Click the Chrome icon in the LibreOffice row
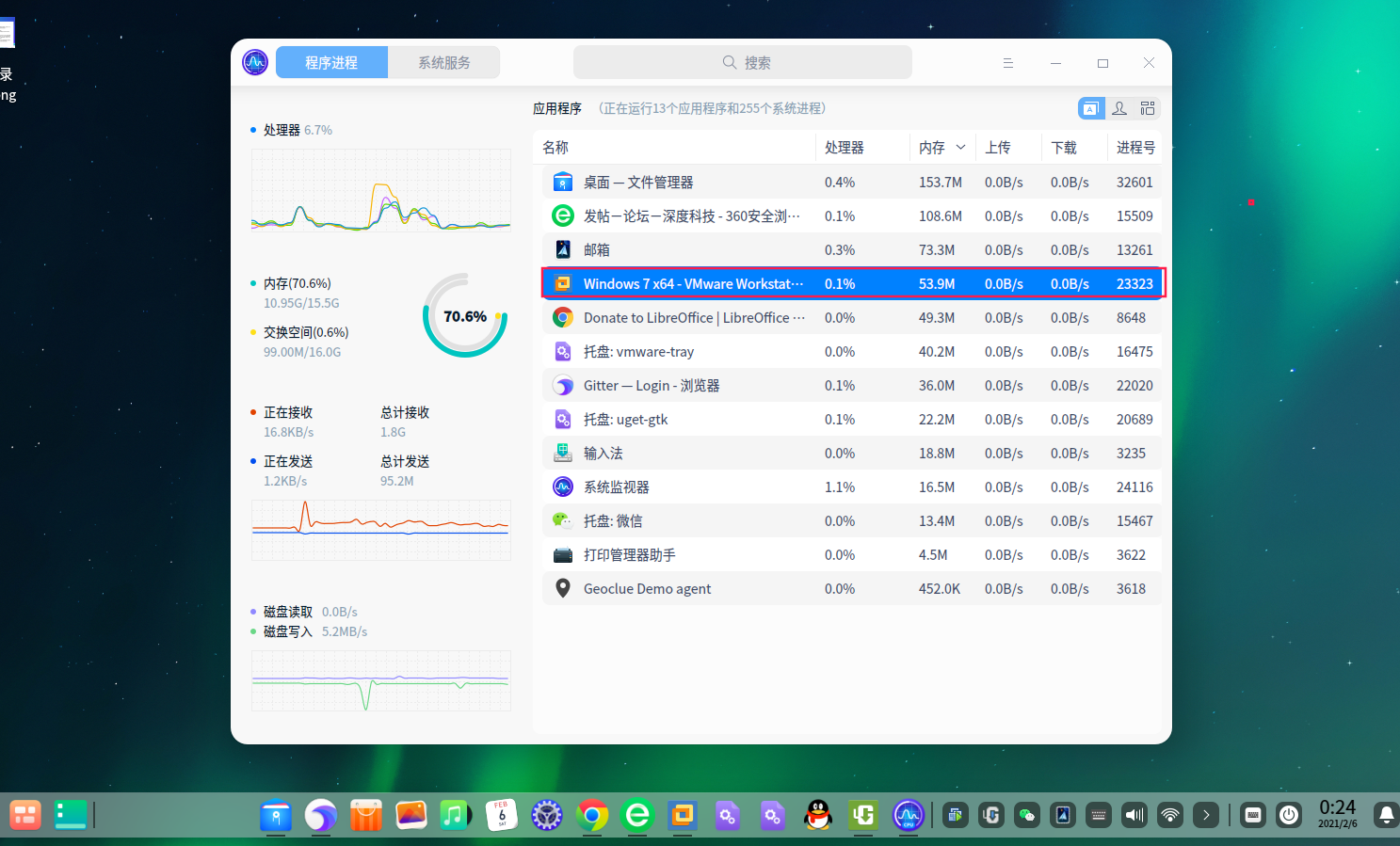1400x846 pixels. click(563, 318)
